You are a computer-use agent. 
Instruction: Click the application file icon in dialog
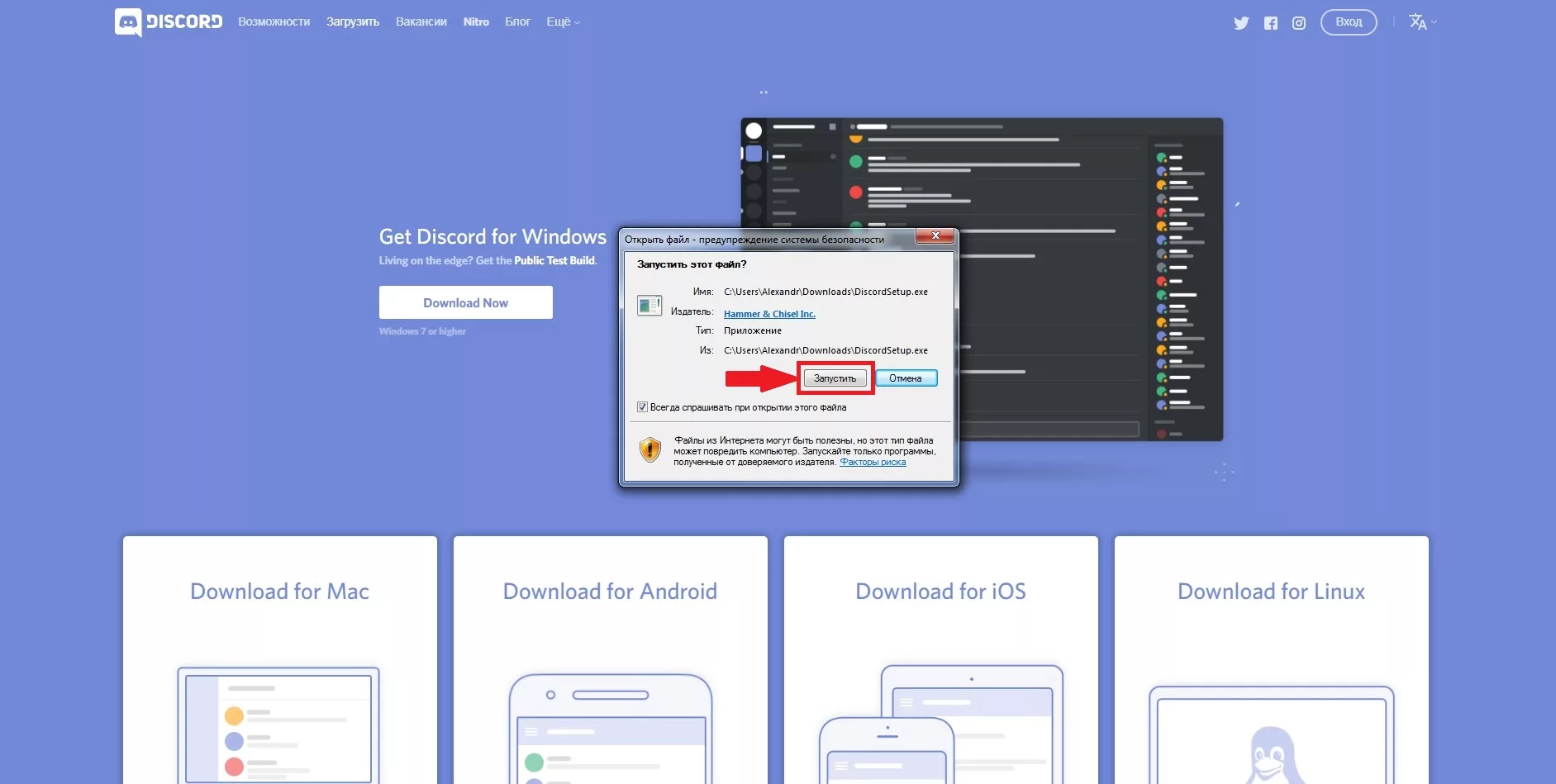point(650,306)
